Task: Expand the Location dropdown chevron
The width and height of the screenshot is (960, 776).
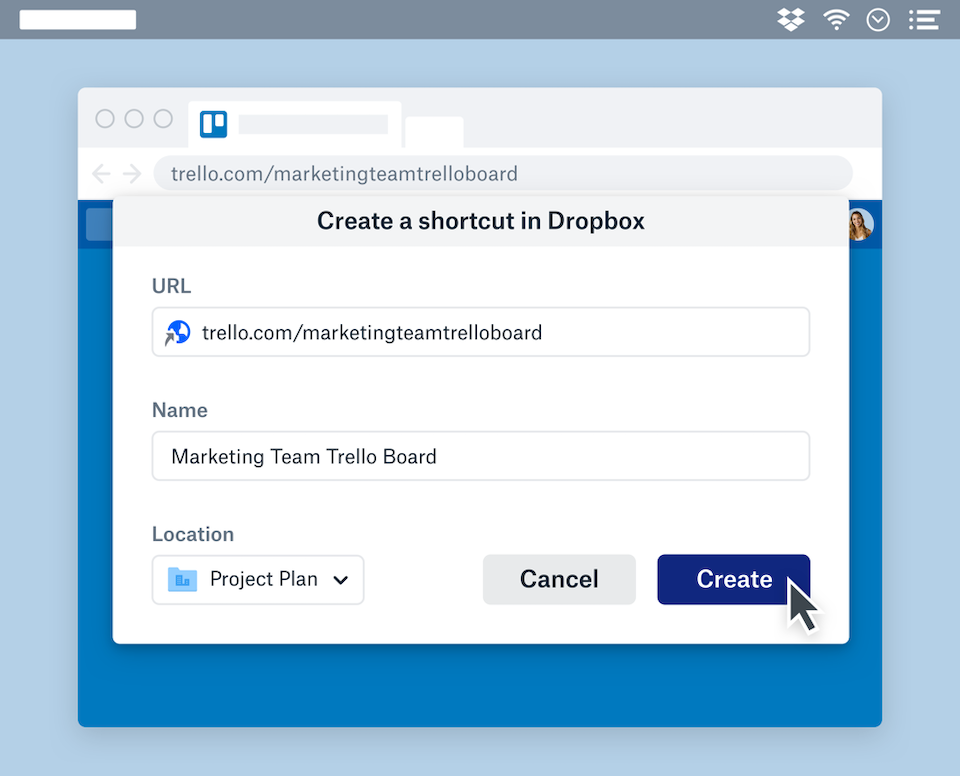Action: [x=340, y=580]
